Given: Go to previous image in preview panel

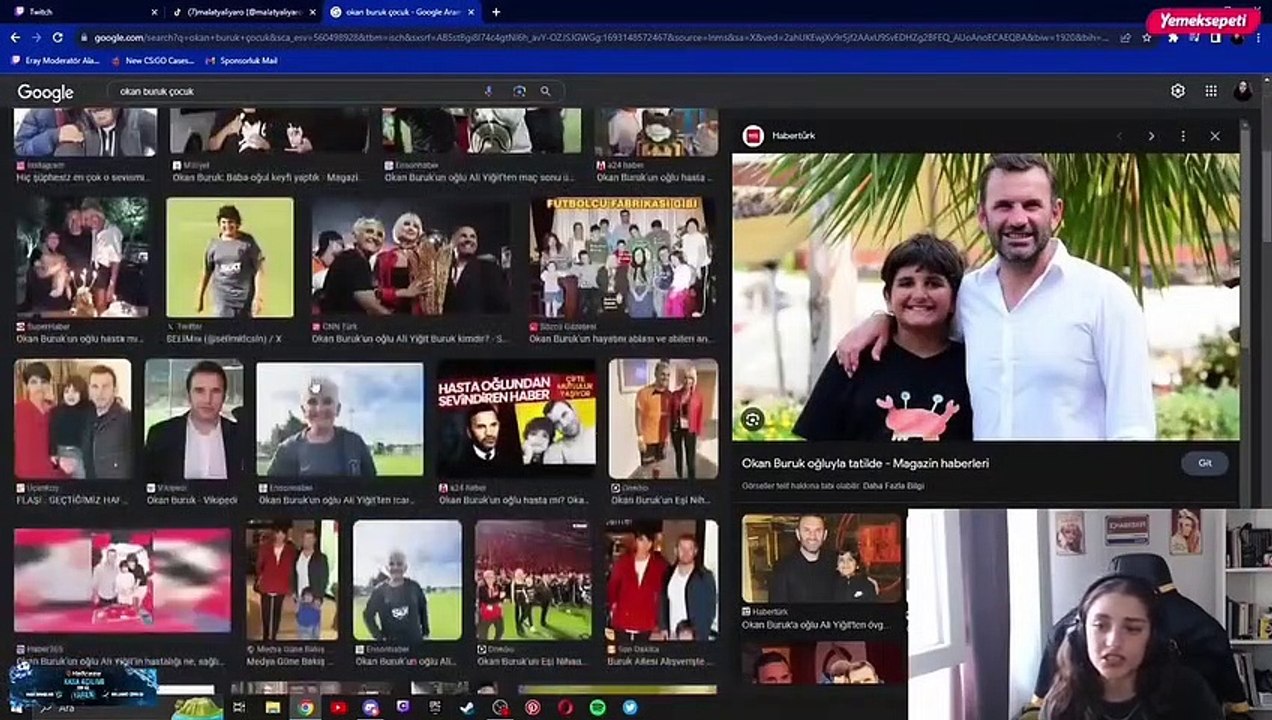Looking at the screenshot, I should pyautogui.click(x=1119, y=136).
